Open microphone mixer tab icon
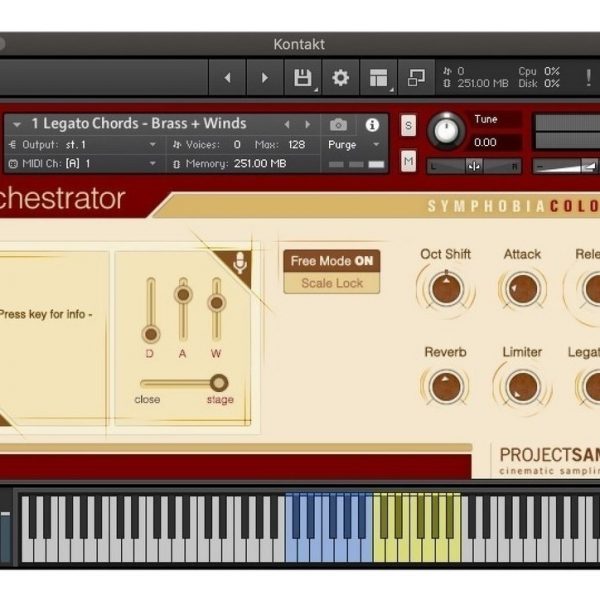The width and height of the screenshot is (600, 600). coord(240,263)
